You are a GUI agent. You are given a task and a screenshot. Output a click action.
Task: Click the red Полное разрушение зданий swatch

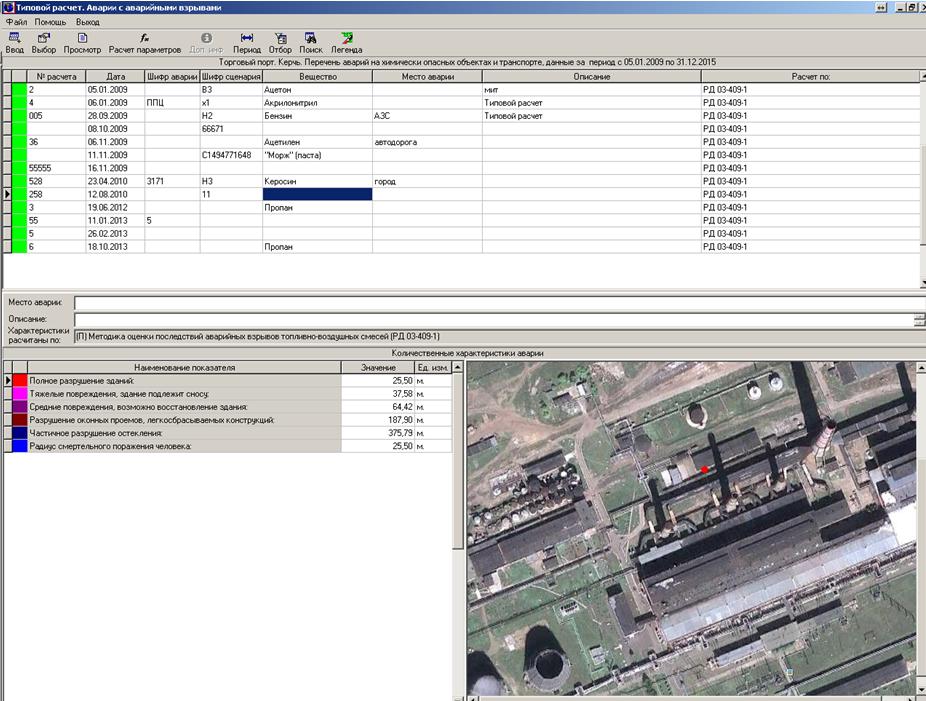[20, 381]
